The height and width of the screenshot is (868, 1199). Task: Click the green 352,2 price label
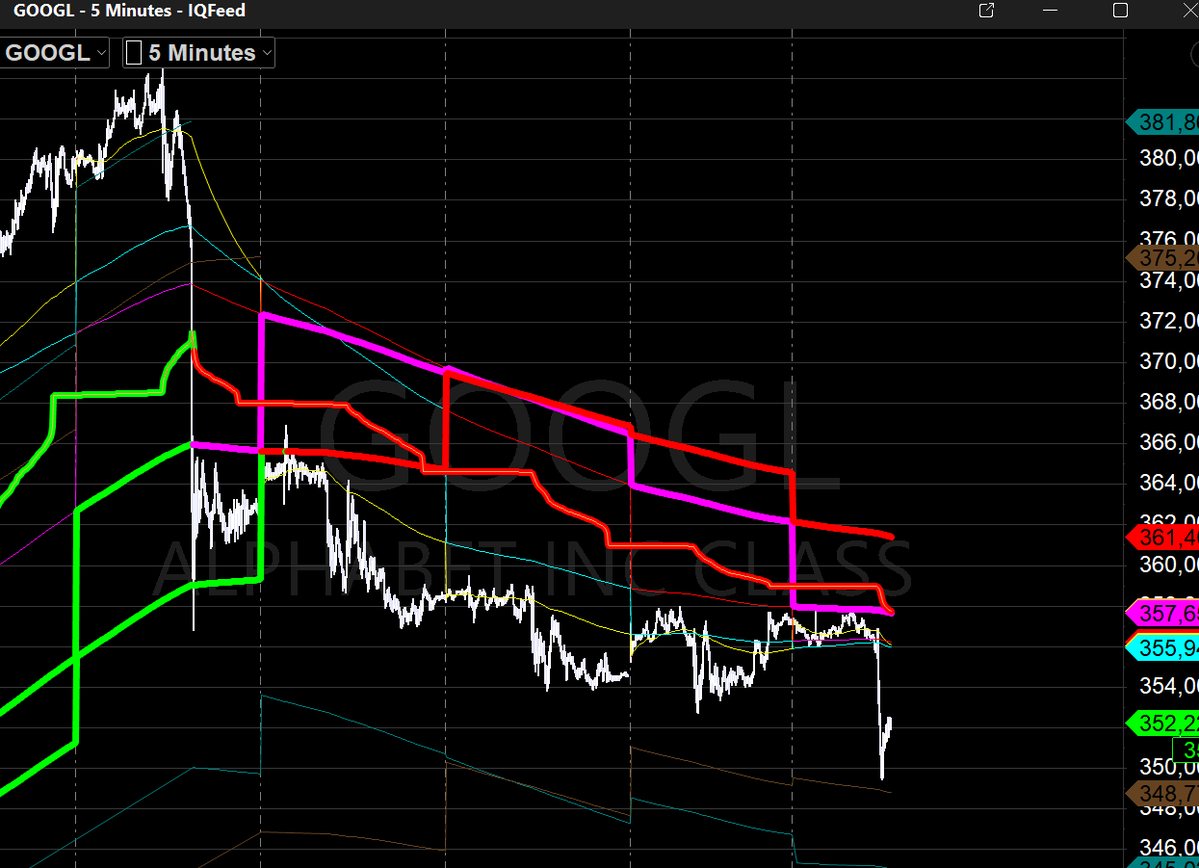(1163, 723)
